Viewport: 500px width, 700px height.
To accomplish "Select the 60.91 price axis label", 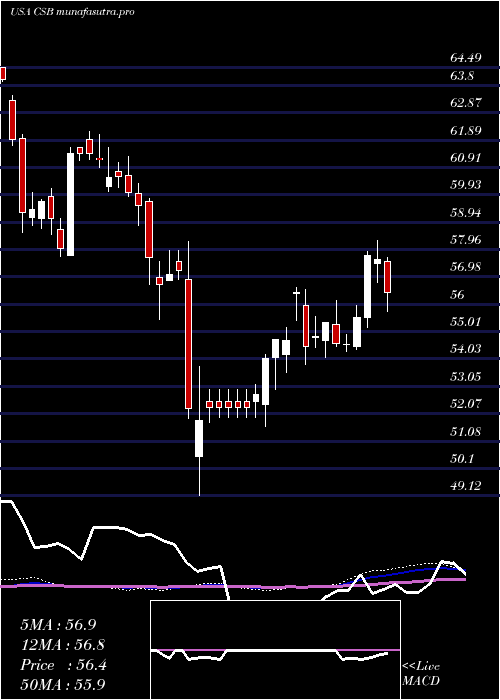I will tap(466, 158).
